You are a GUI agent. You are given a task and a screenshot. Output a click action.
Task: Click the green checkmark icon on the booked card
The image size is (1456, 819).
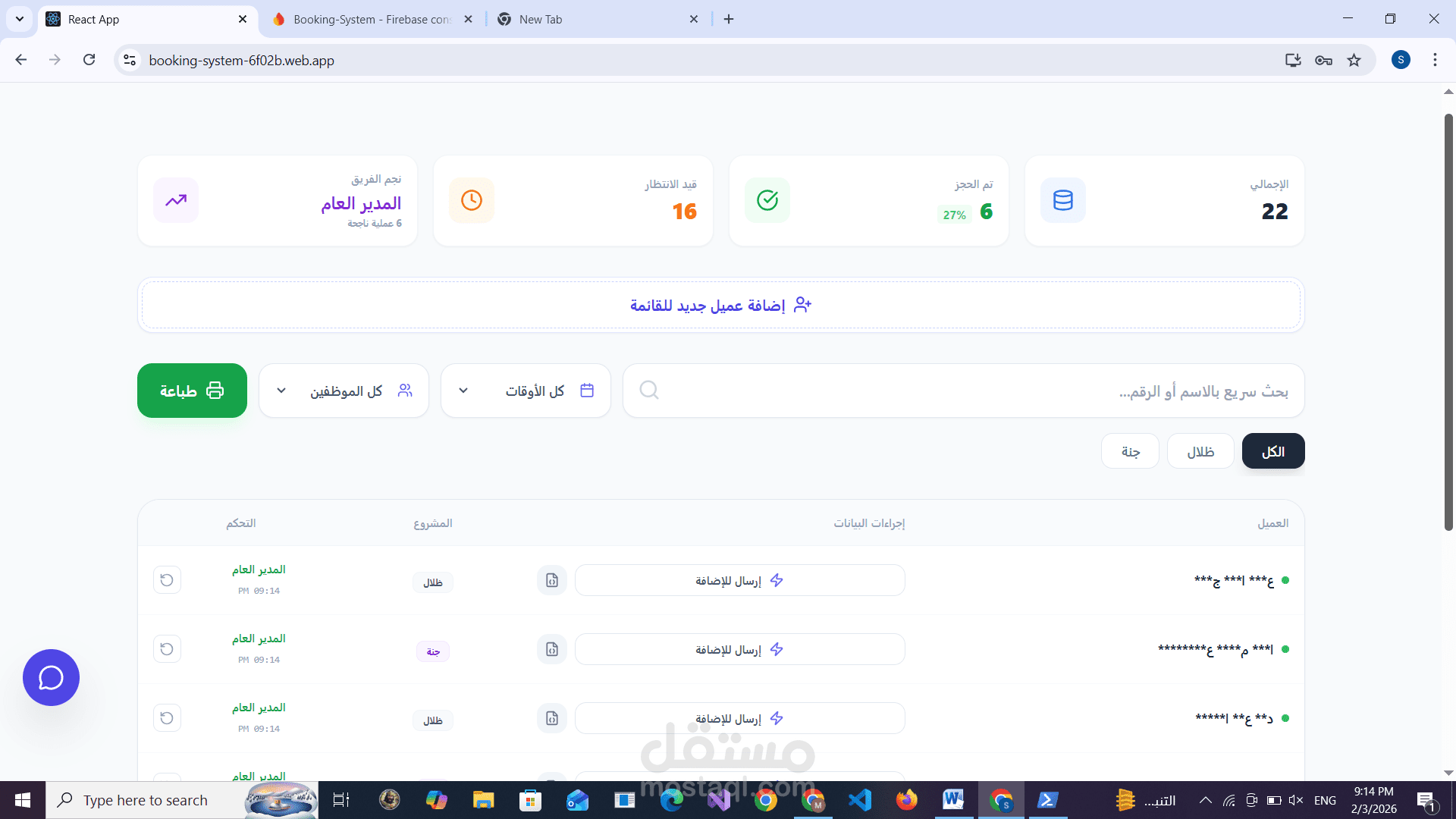coord(767,200)
